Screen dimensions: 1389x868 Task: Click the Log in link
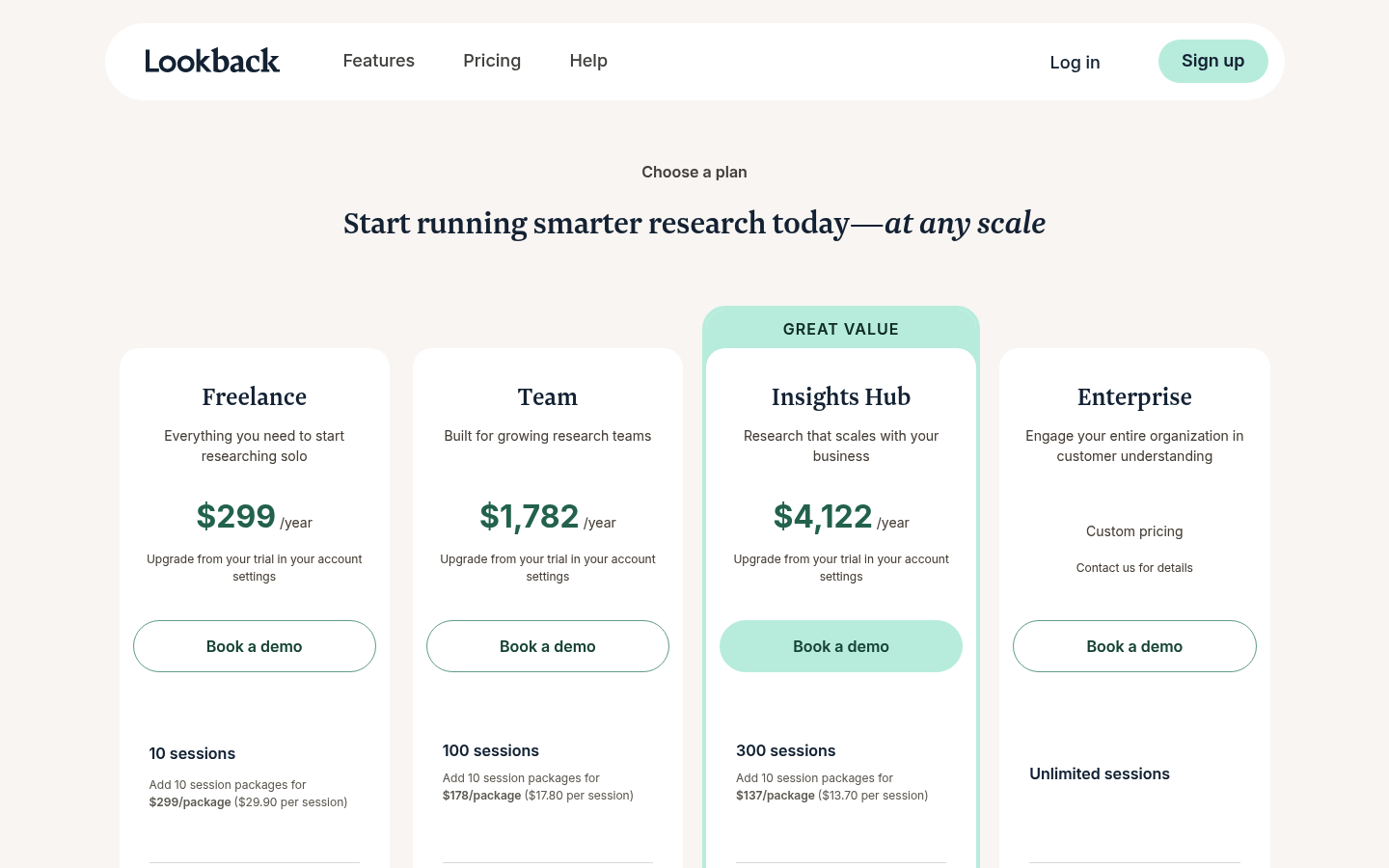coord(1075,63)
